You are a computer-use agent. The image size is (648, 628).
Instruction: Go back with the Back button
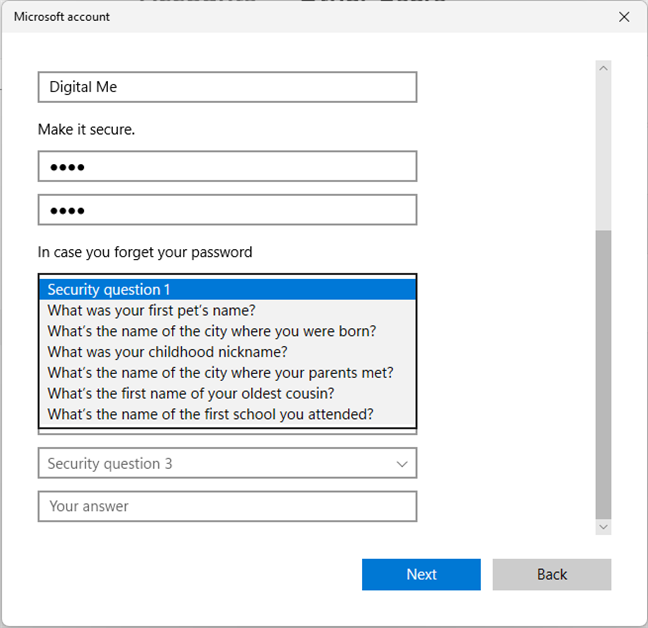tap(551, 574)
